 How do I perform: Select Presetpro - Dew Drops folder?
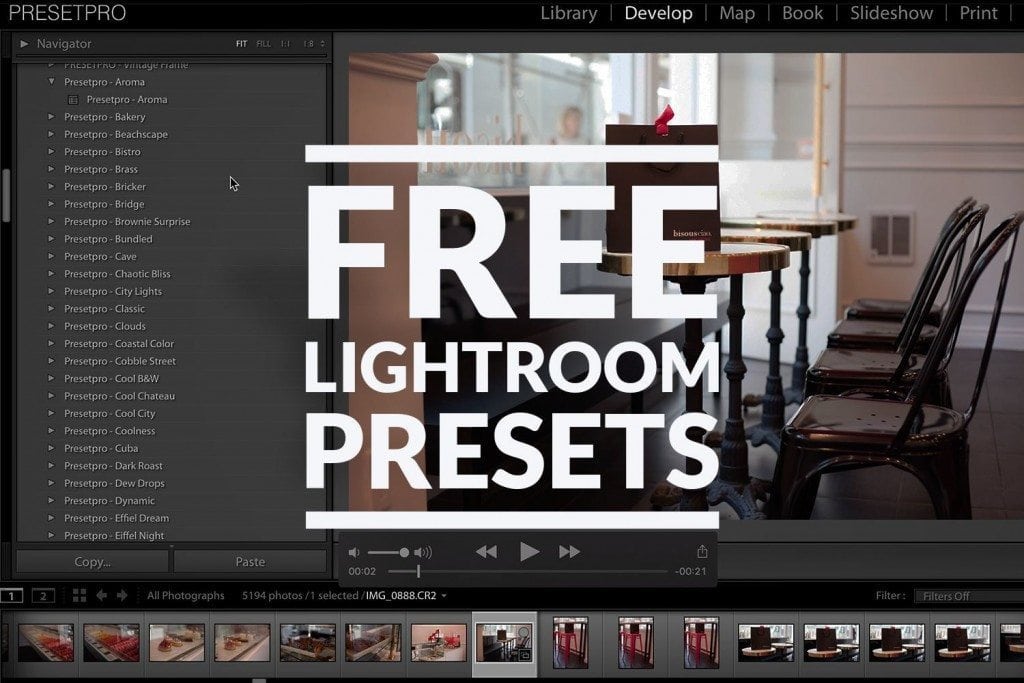point(114,483)
